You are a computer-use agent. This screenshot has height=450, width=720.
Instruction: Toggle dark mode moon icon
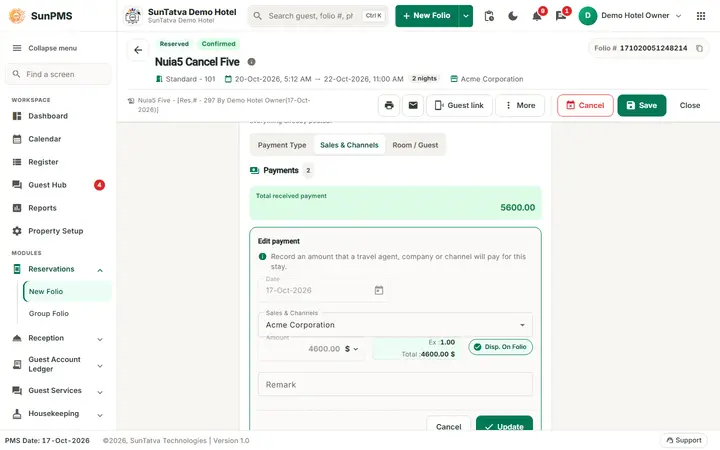[513, 16]
